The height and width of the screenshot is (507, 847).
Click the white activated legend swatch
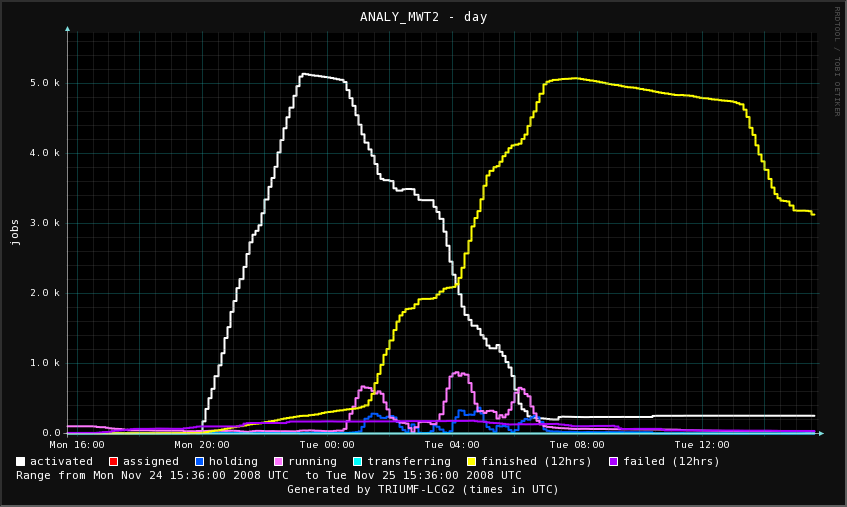tap(21, 461)
